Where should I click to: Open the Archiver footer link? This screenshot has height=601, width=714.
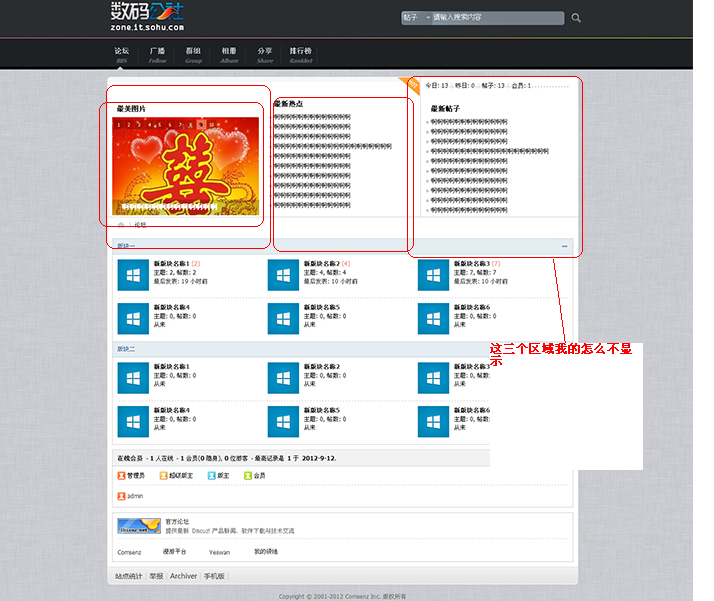184,576
